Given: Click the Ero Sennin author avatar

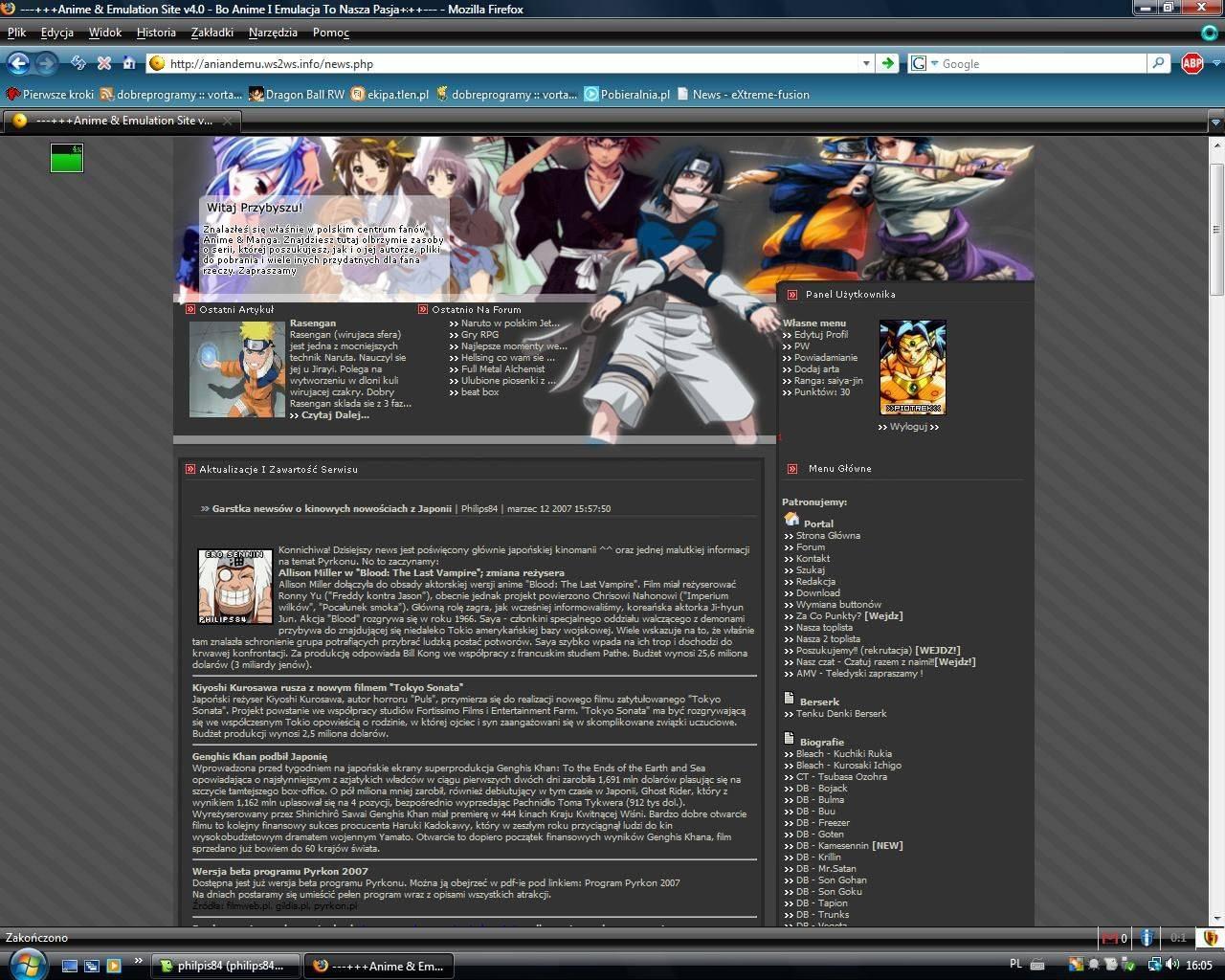Looking at the screenshot, I should coord(235,587).
